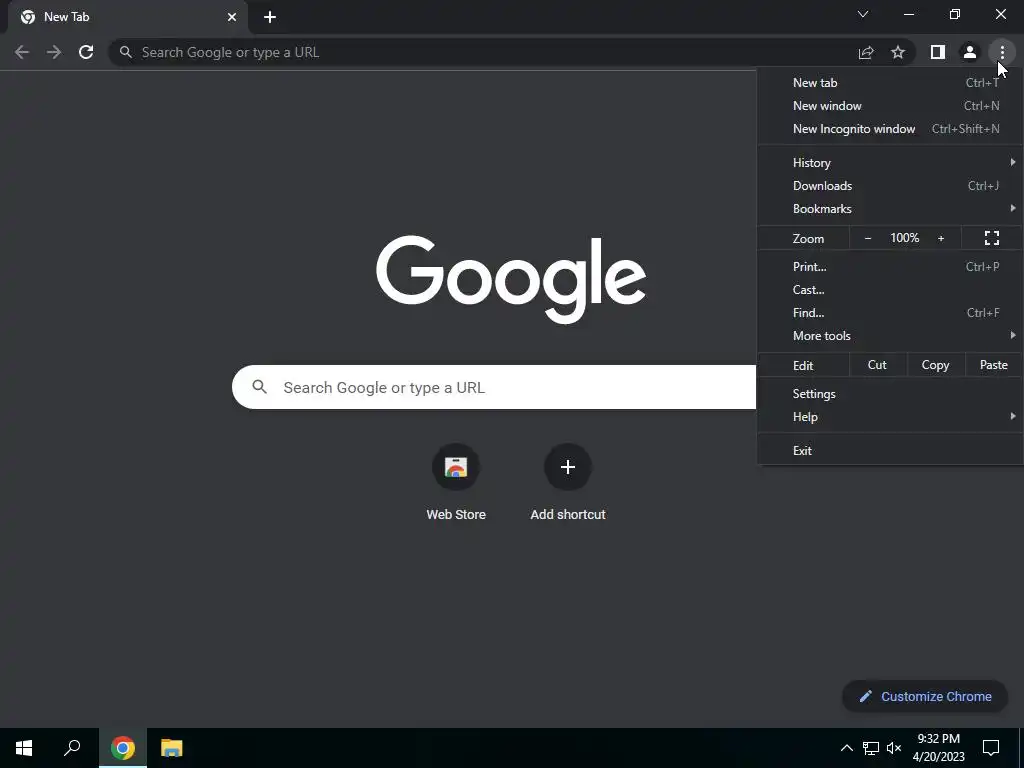
Task: Decrease zoom with the minus button
Action: [x=868, y=238]
